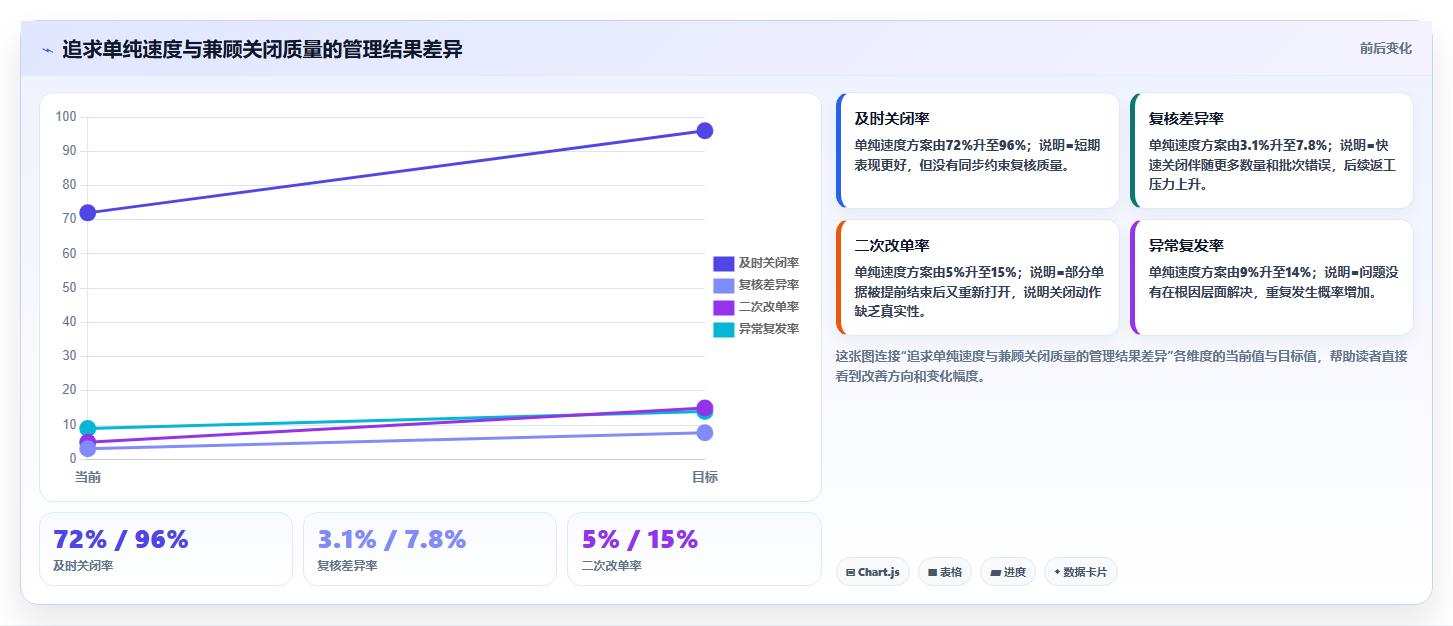Screen dimensions: 1453x626
Task: Click the 前后变化 badge
Action: pyautogui.click(x=1385, y=48)
